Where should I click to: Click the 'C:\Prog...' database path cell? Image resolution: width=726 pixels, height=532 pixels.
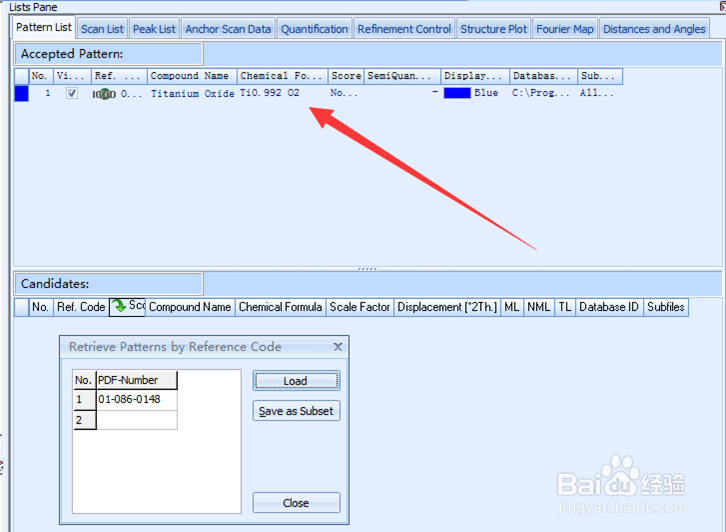pyautogui.click(x=540, y=93)
